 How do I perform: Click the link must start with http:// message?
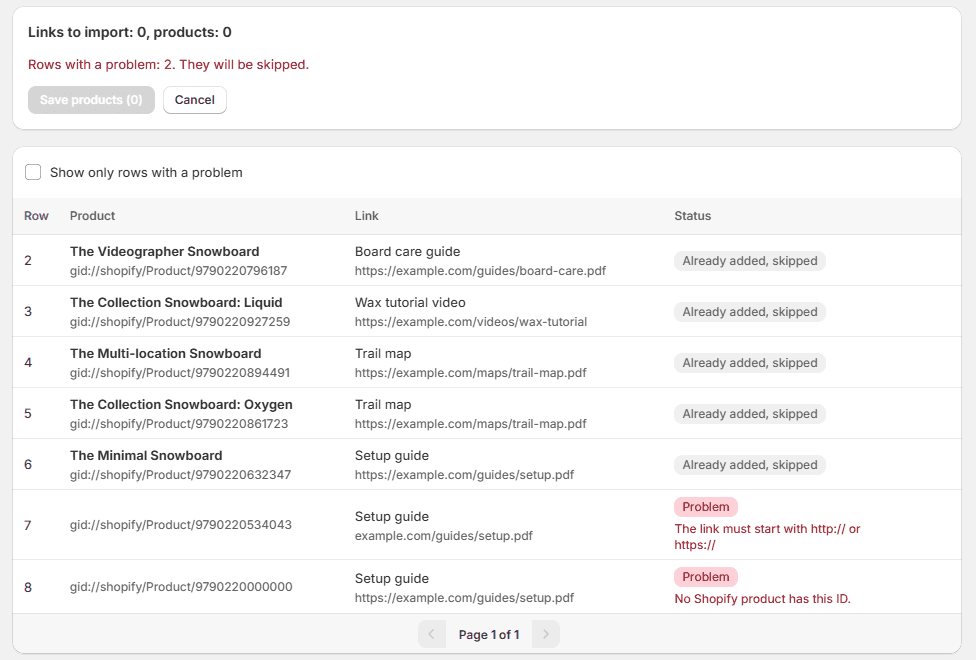pyautogui.click(x=767, y=537)
